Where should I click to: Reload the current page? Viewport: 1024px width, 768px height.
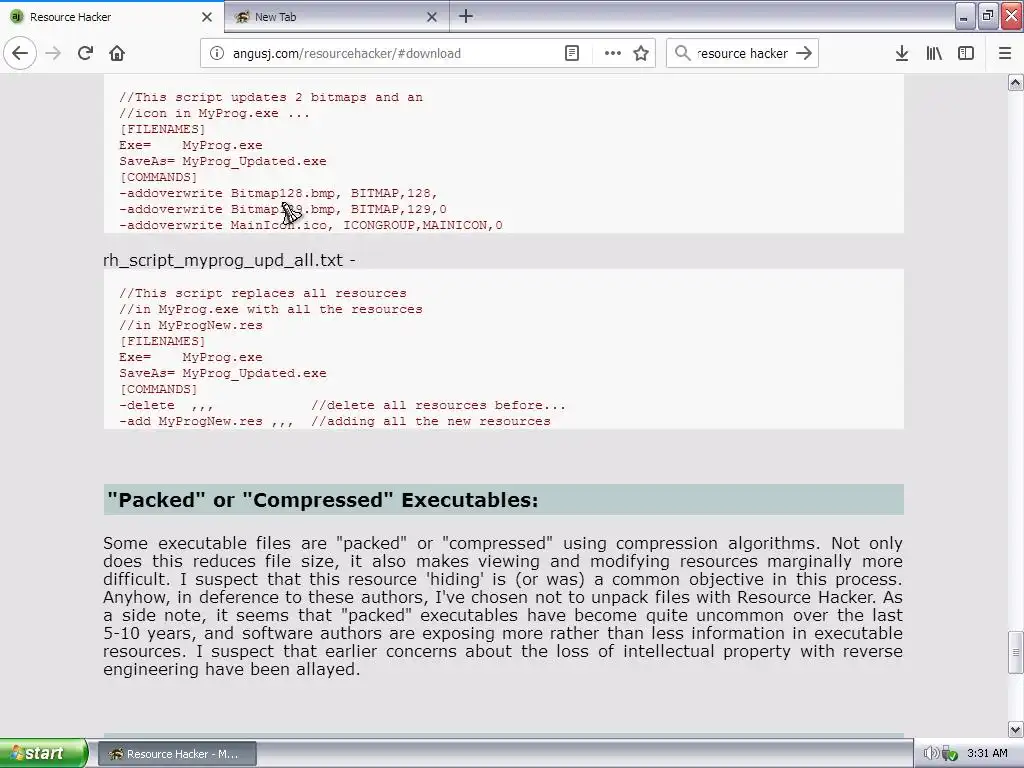click(85, 53)
